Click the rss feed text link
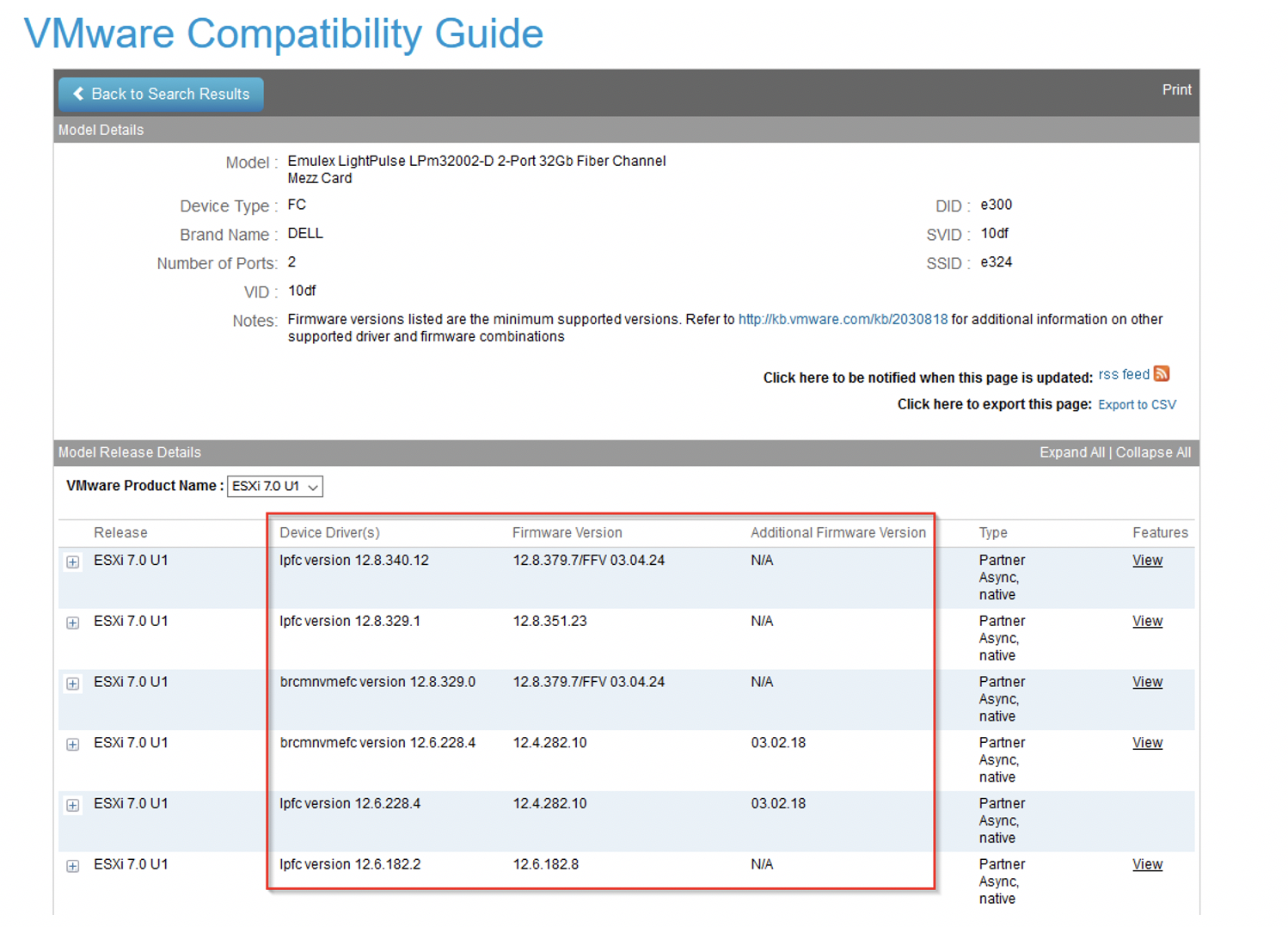 click(x=1124, y=374)
